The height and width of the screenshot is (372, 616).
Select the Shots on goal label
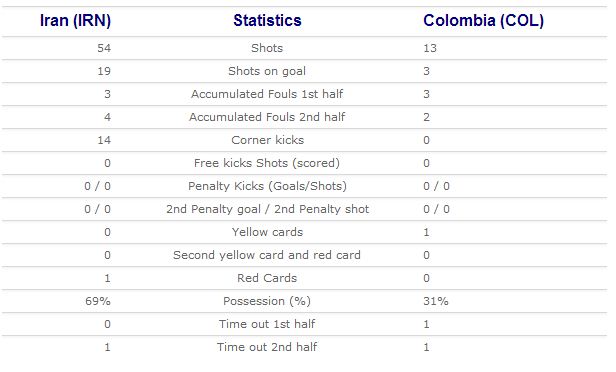click(267, 71)
